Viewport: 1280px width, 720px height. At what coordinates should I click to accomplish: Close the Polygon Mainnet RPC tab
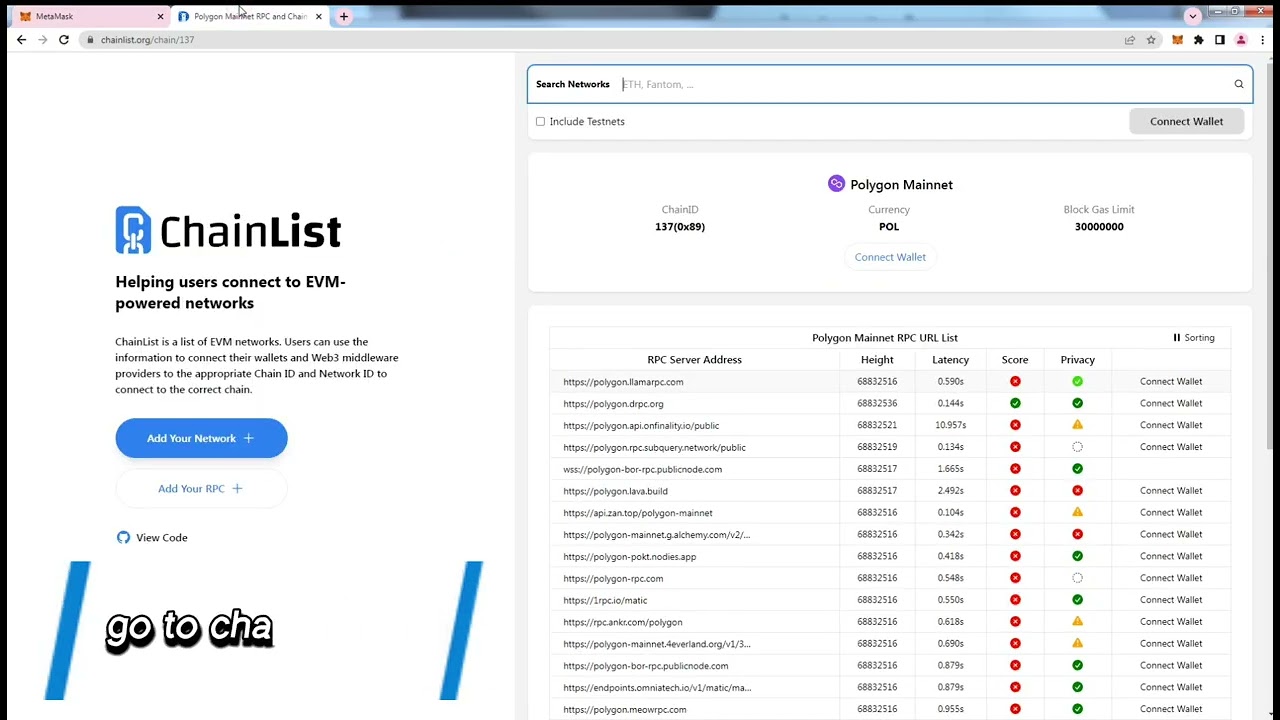[x=319, y=16]
